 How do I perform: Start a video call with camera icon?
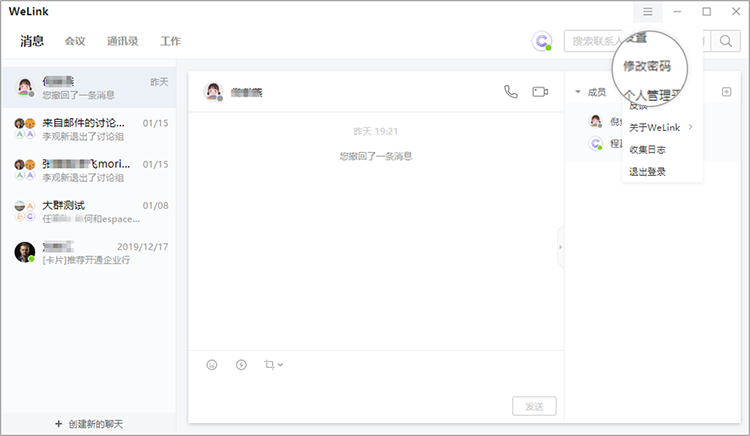540,91
